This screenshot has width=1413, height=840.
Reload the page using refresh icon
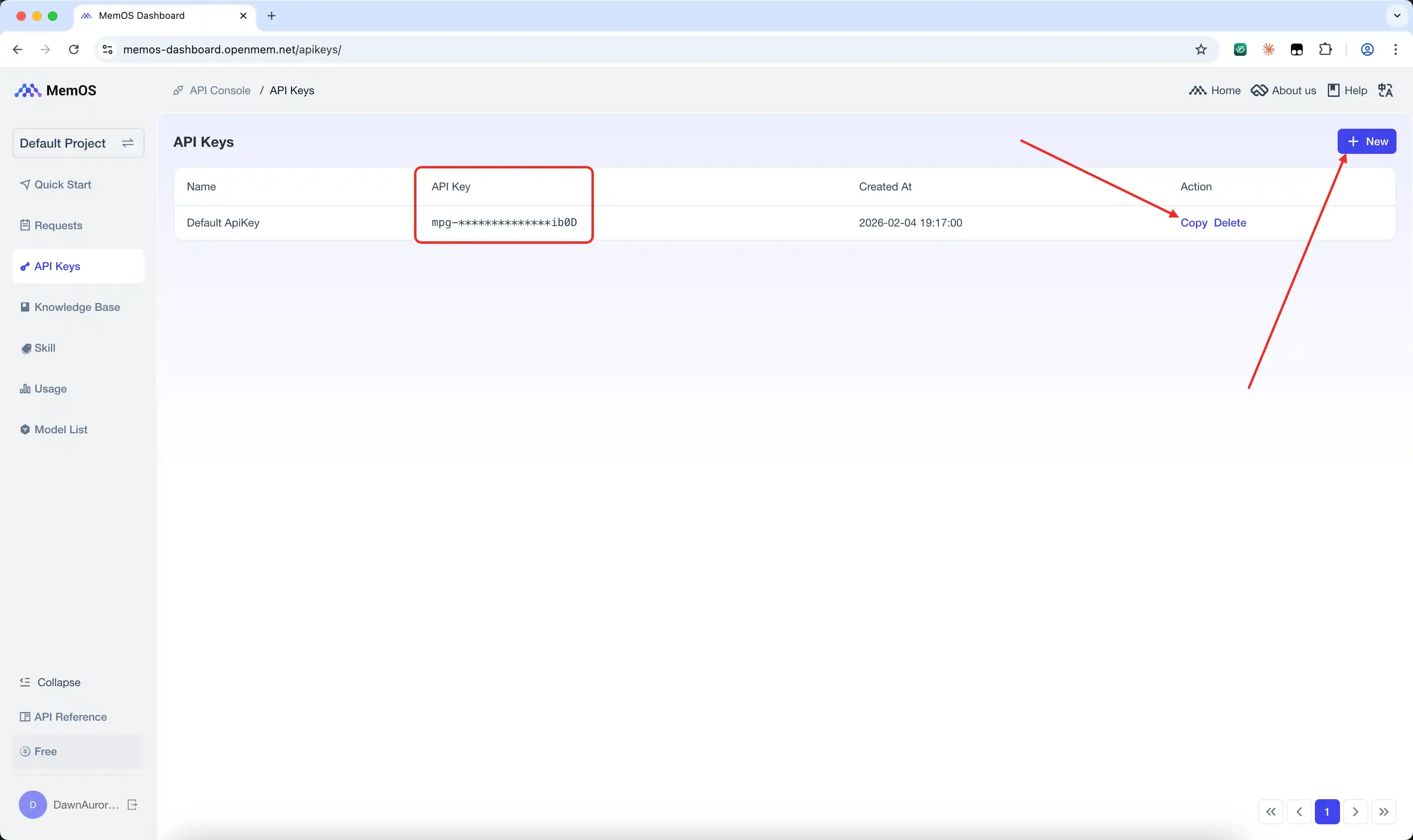(73, 50)
